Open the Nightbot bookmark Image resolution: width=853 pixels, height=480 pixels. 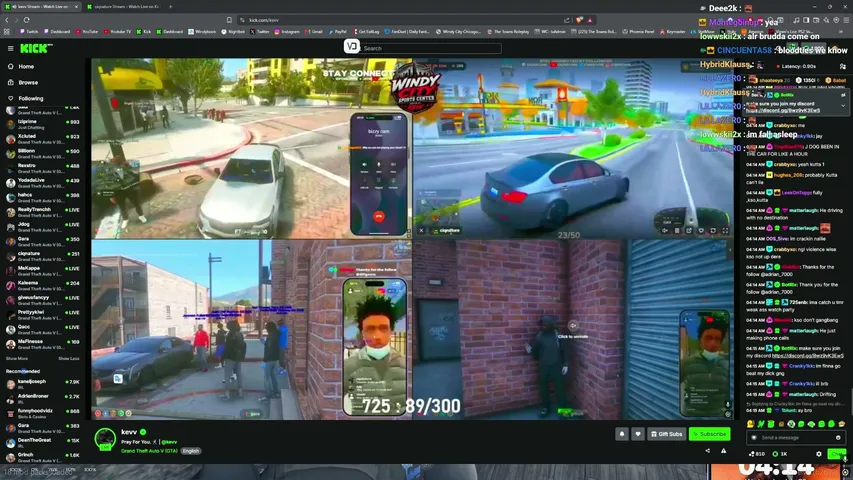coord(233,32)
